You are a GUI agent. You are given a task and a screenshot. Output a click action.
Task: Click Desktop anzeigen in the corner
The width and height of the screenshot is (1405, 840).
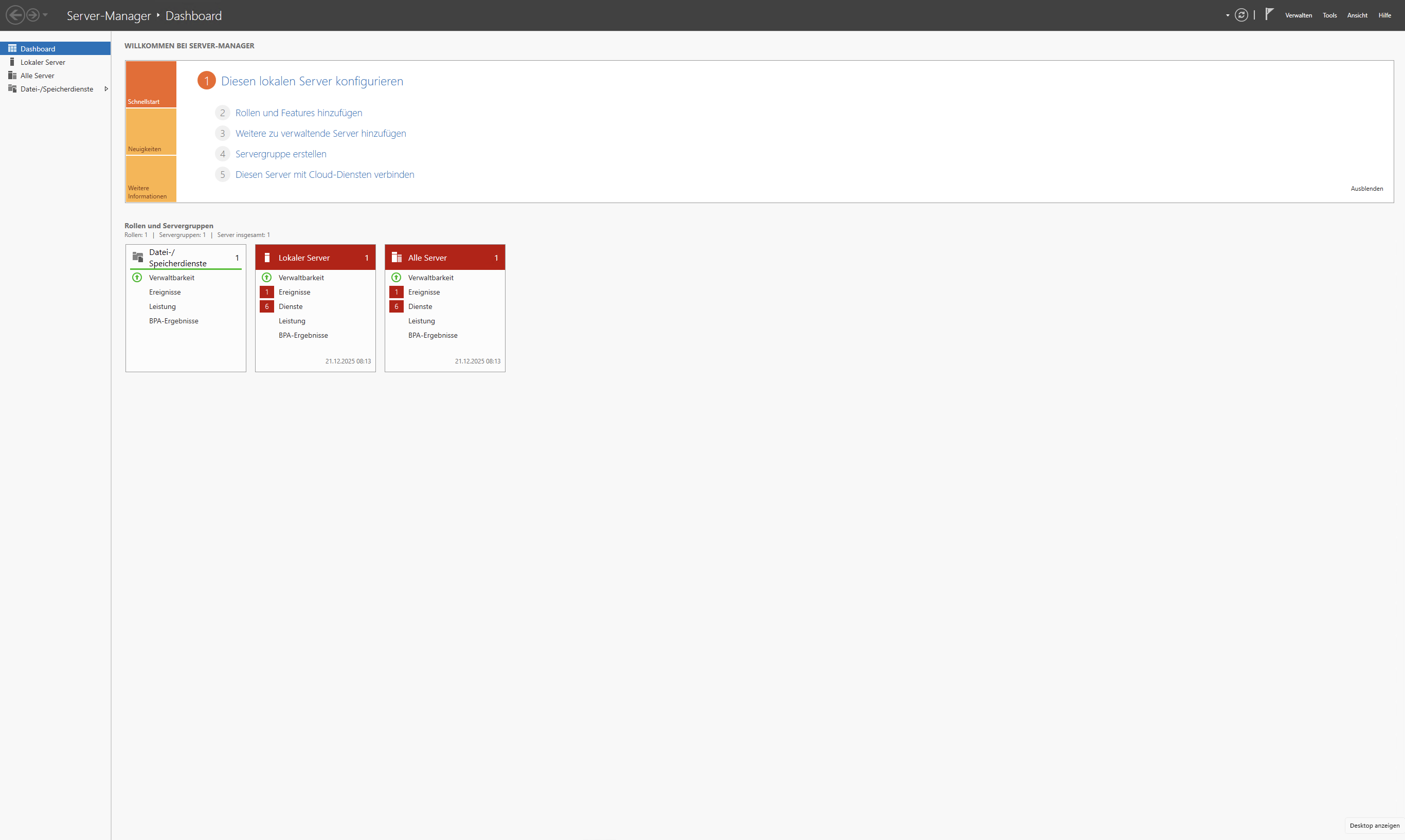(x=1375, y=825)
